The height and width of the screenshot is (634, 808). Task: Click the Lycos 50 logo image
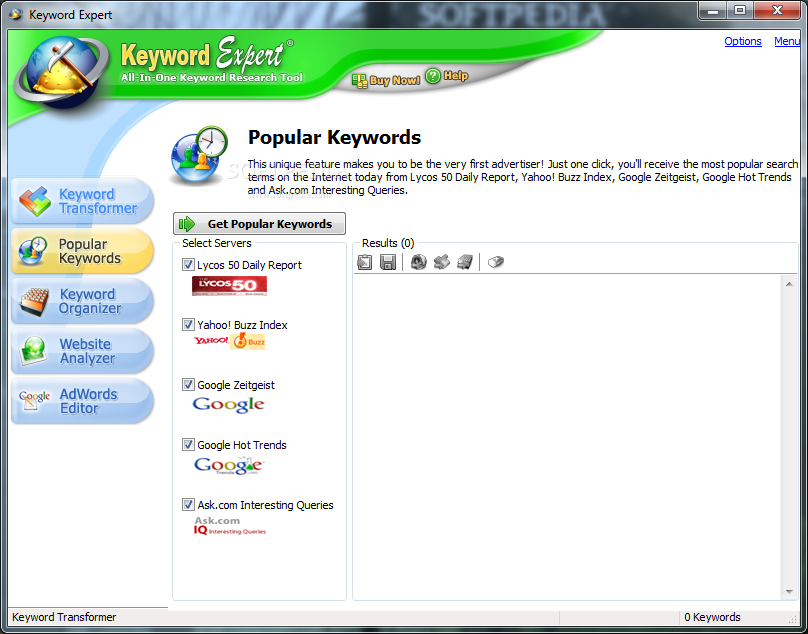pyautogui.click(x=229, y=286)
